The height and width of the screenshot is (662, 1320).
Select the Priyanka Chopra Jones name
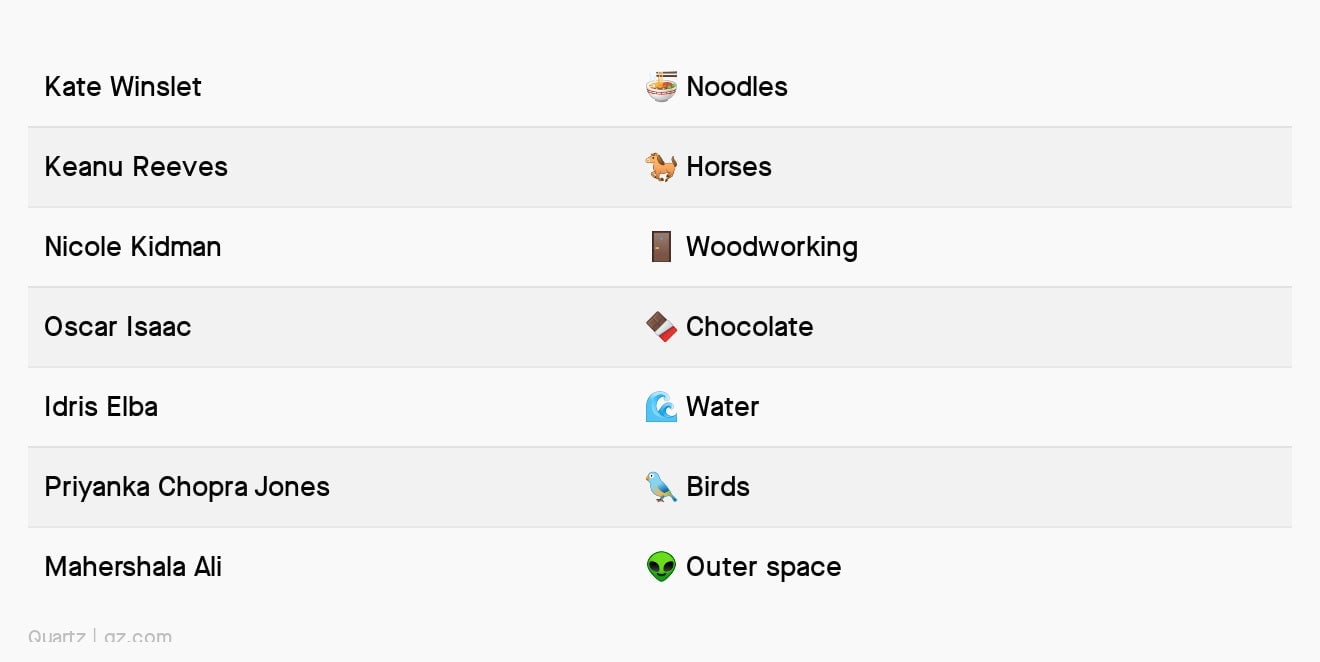[x=187, y=487]
